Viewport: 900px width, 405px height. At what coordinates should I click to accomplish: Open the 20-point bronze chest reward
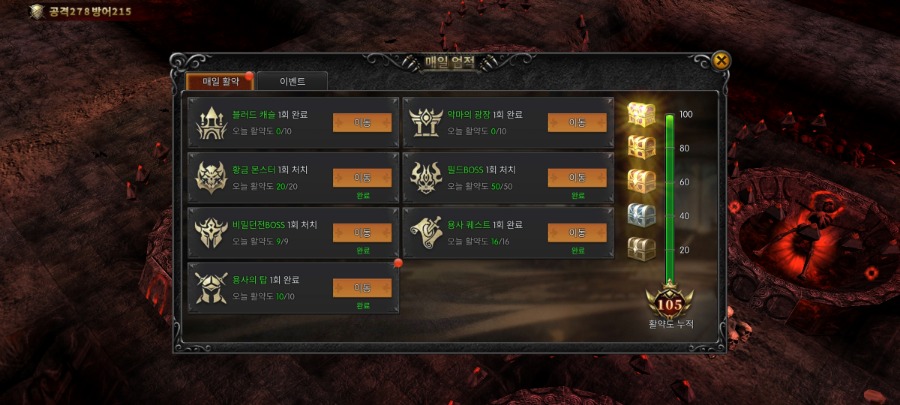(642, 249)
